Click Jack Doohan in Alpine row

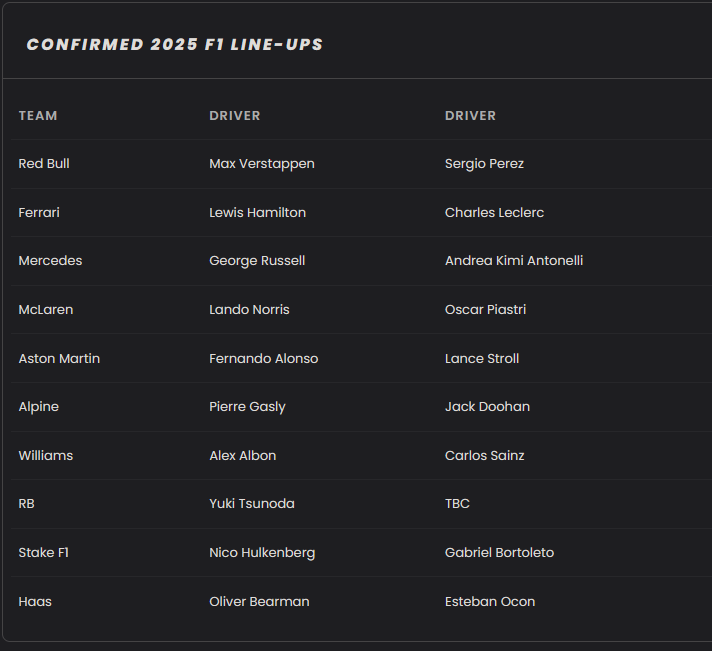tap(487, 407)
